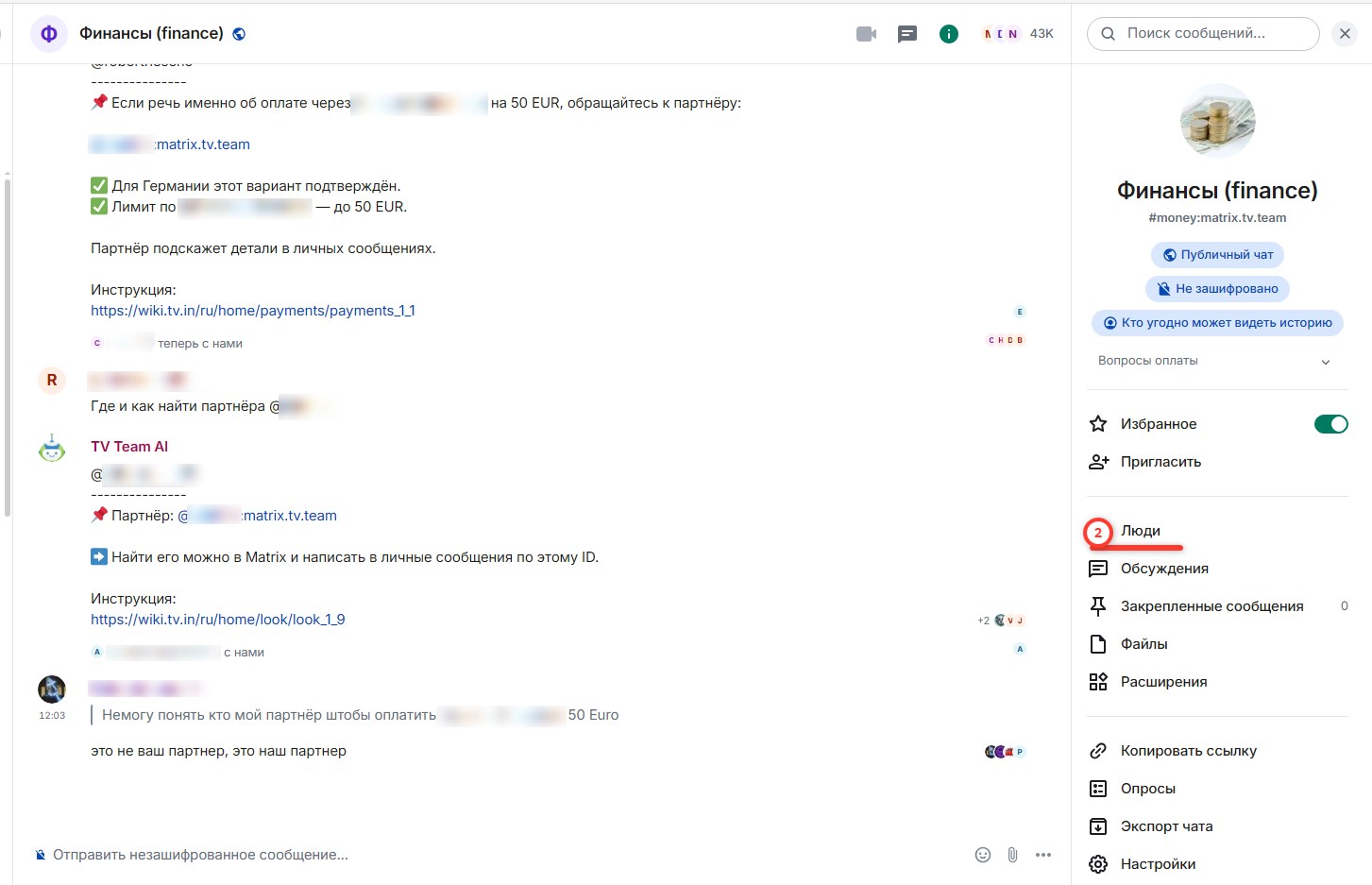Click the message "это не ваш партнер, это наш партнер"
Image resolution: width=1372 pixels, height=885 pixels.
click(x=218, y=751)
